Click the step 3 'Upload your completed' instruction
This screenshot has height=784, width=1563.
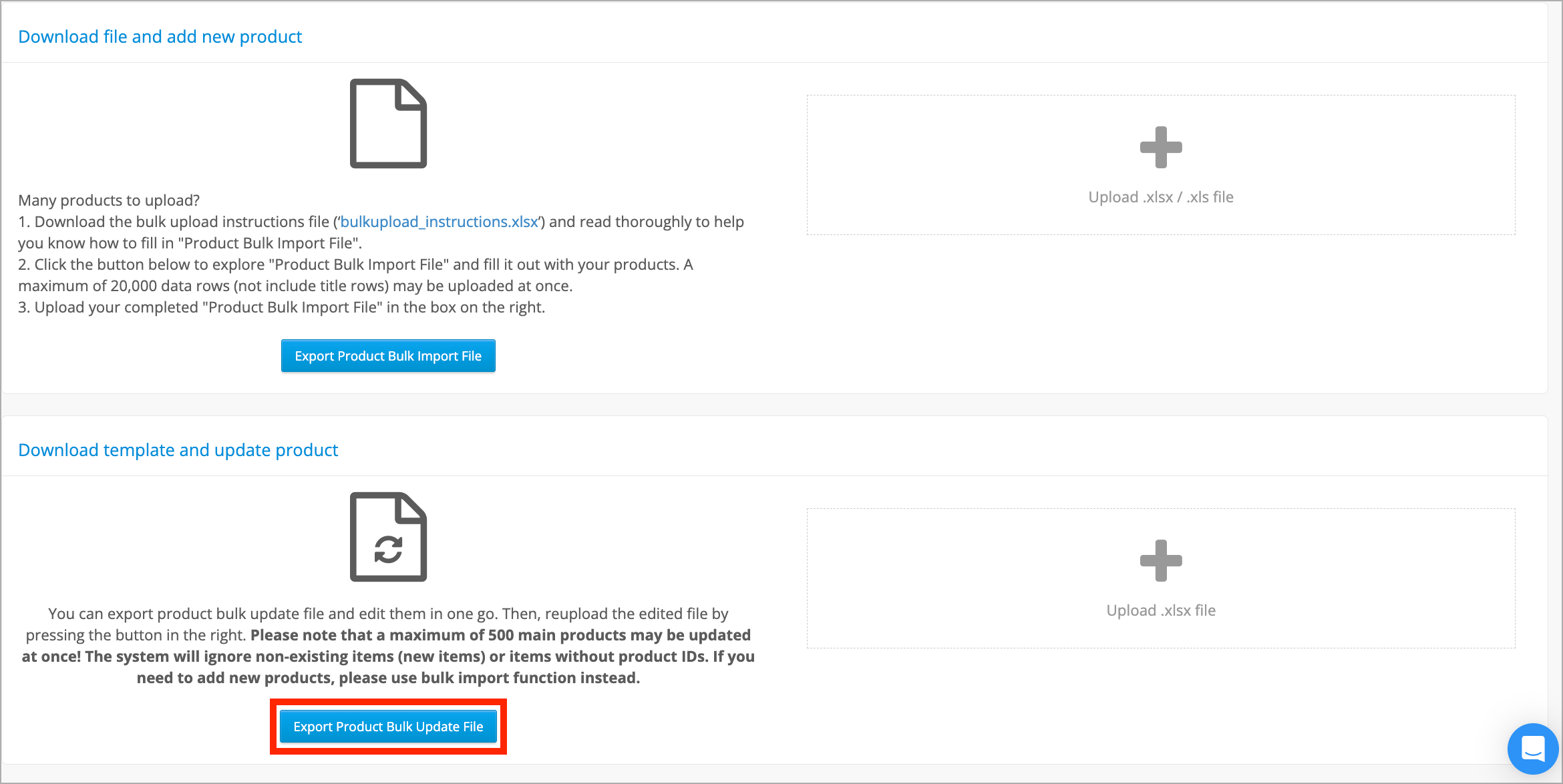coord(282,307)
